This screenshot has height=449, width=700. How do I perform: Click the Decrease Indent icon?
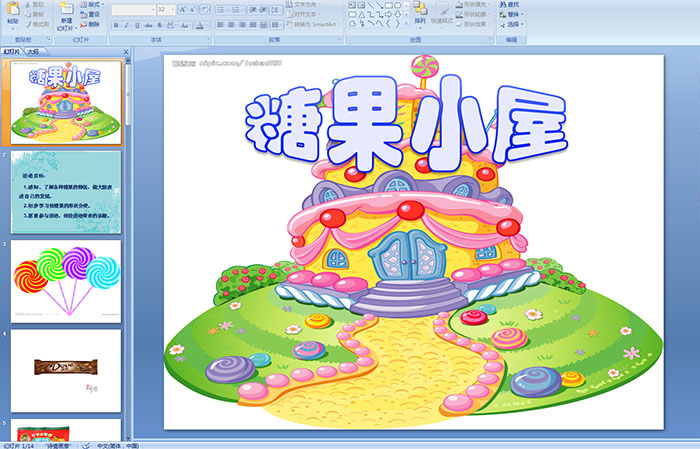[x=253, y=9]
